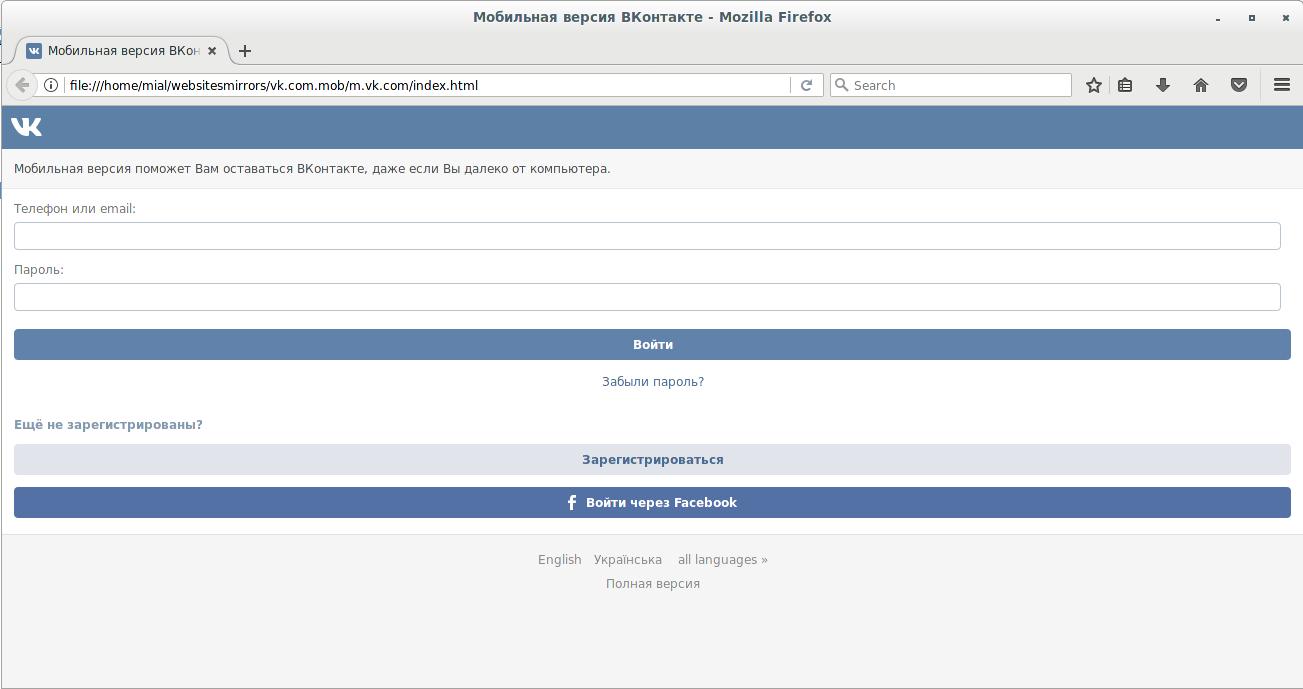
Task: Focus the Пароль password field
Action: point(647,297)
